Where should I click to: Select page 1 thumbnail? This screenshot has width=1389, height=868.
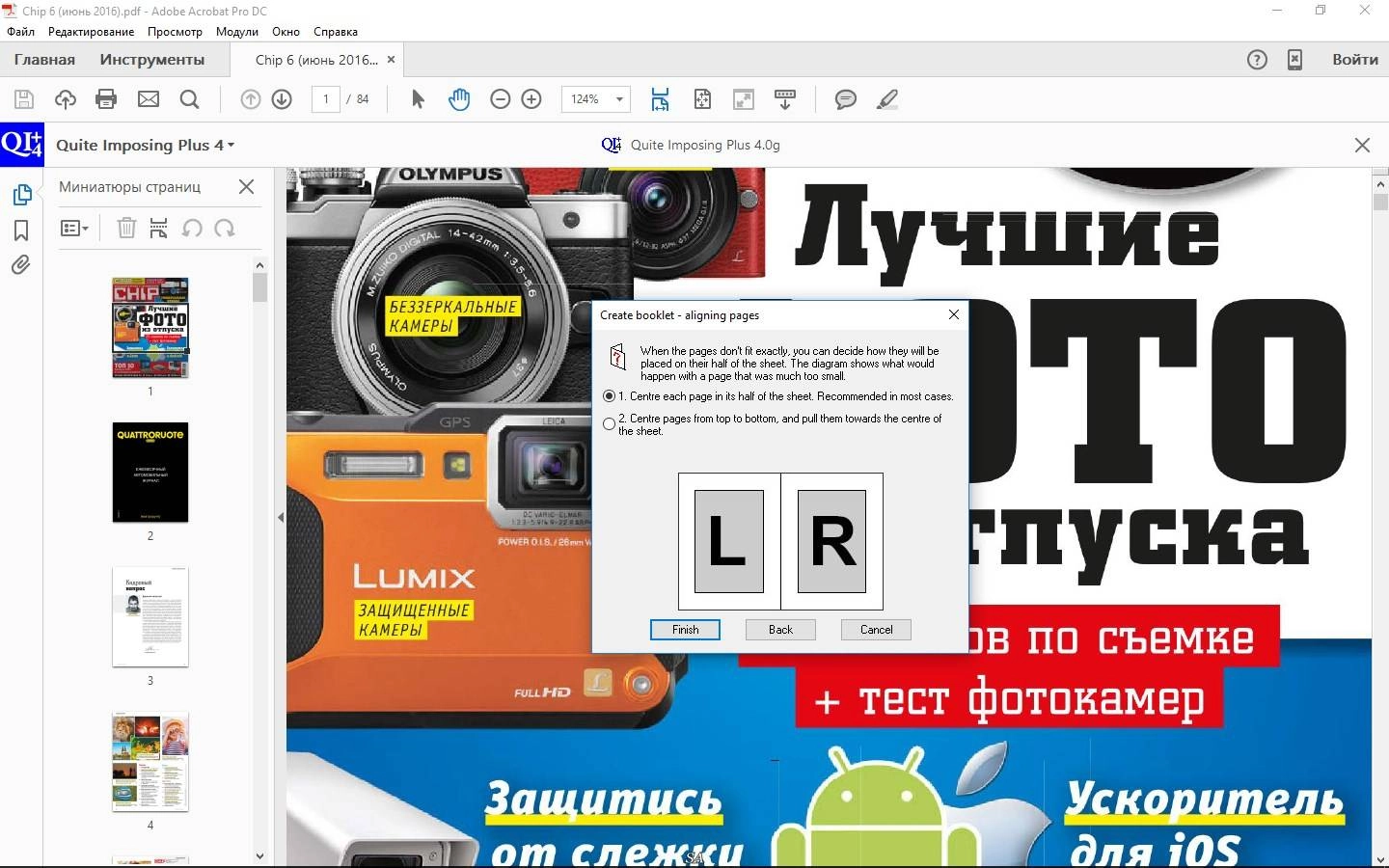pos(150,328)
